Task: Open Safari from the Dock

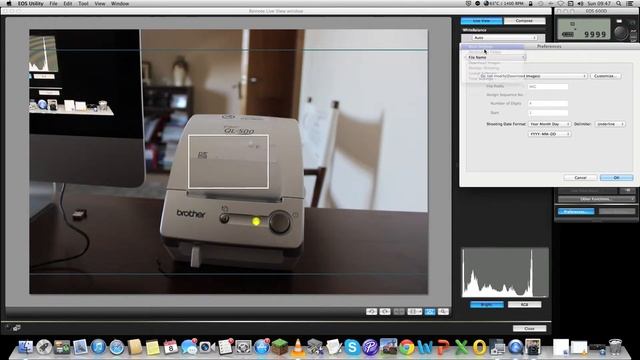Action: tap(116, 347)
